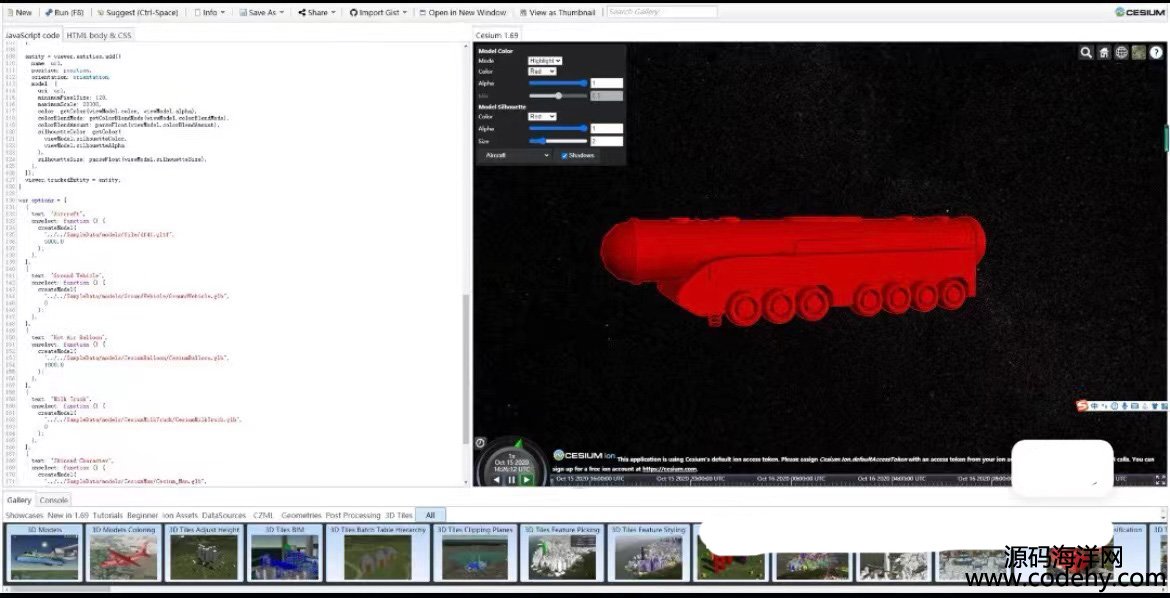Viewport: 1170px width, 598px height.
Task: Play the animation forward
Action: [x=527, y=480]
